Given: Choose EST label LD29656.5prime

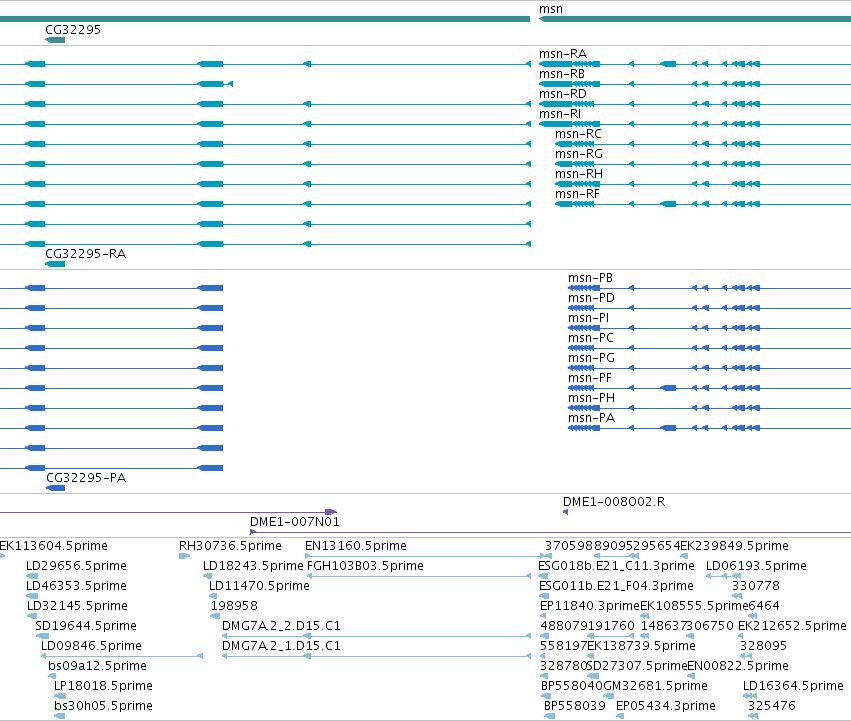Looking at the screenshot, I should point(77,566).
